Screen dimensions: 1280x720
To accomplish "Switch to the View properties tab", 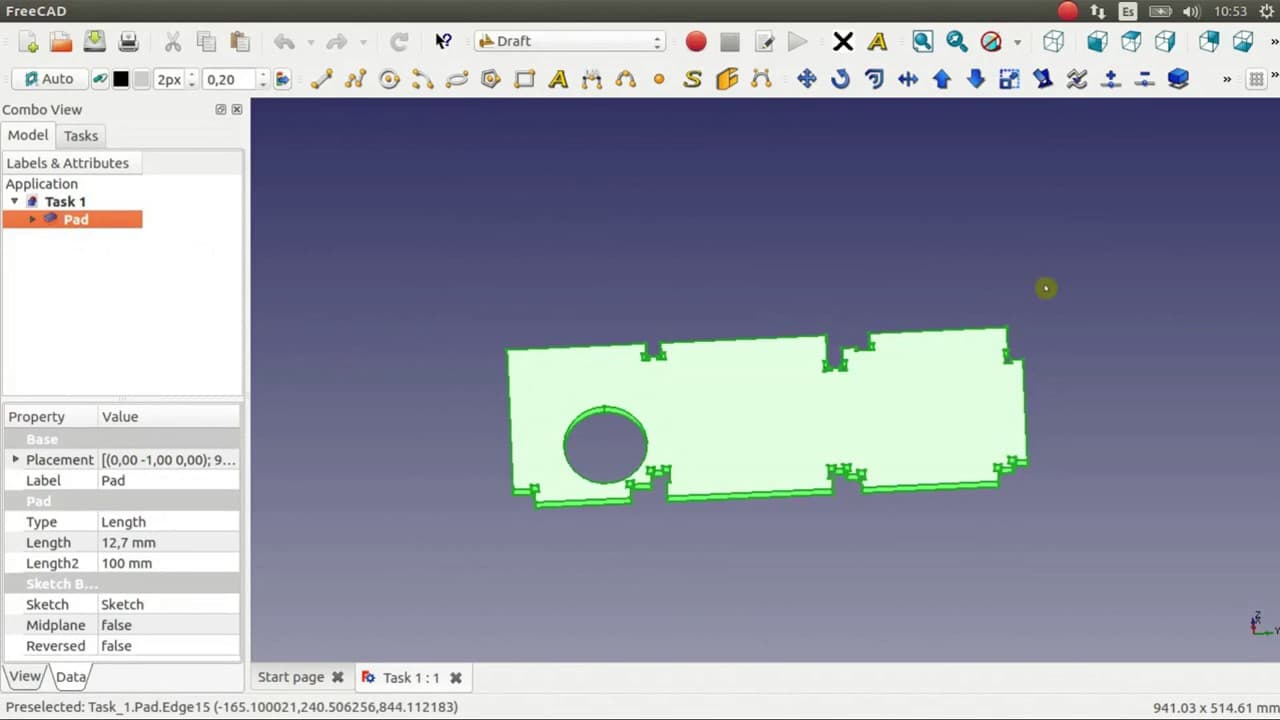I will (25, 676).
